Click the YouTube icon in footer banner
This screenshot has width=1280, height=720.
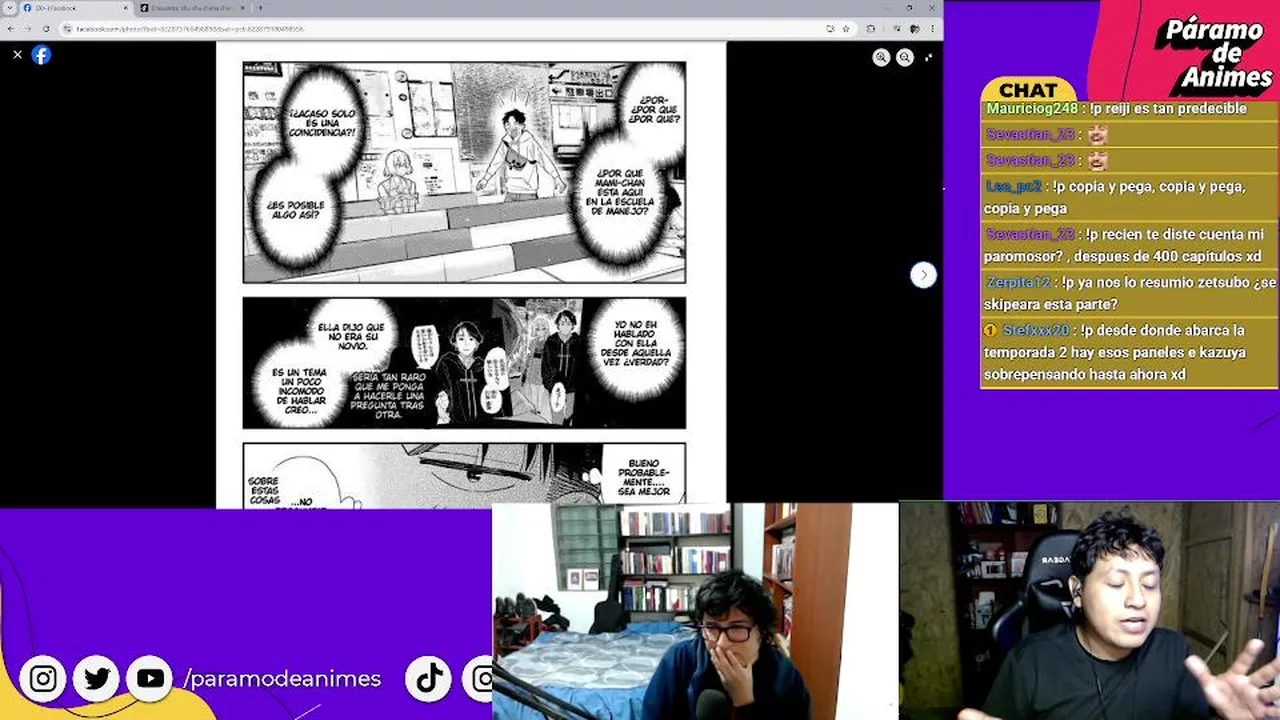pyautogui.click(x=150, y=679)
